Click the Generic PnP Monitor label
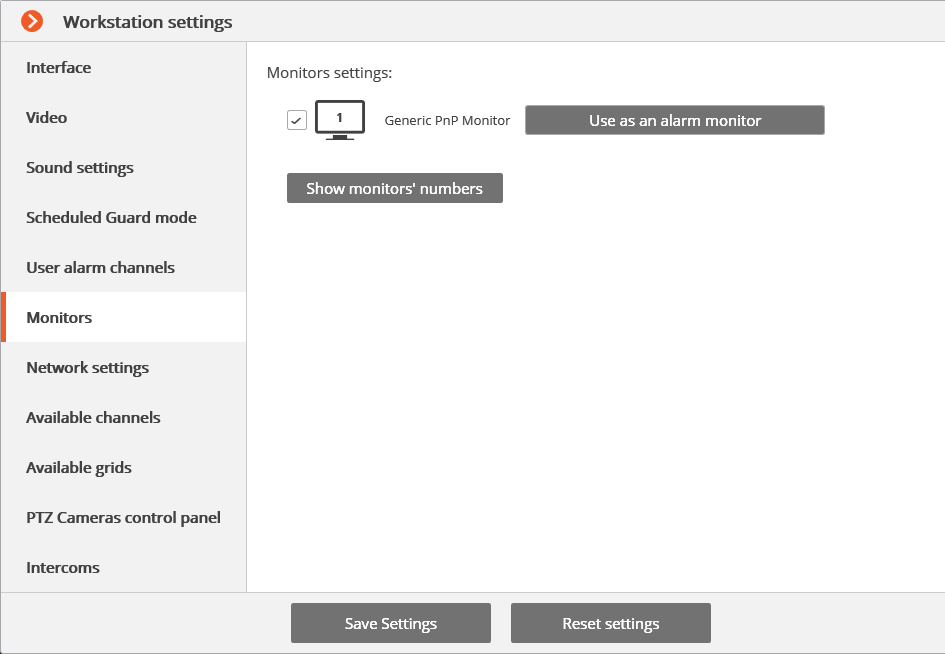 tap(447, 121)
